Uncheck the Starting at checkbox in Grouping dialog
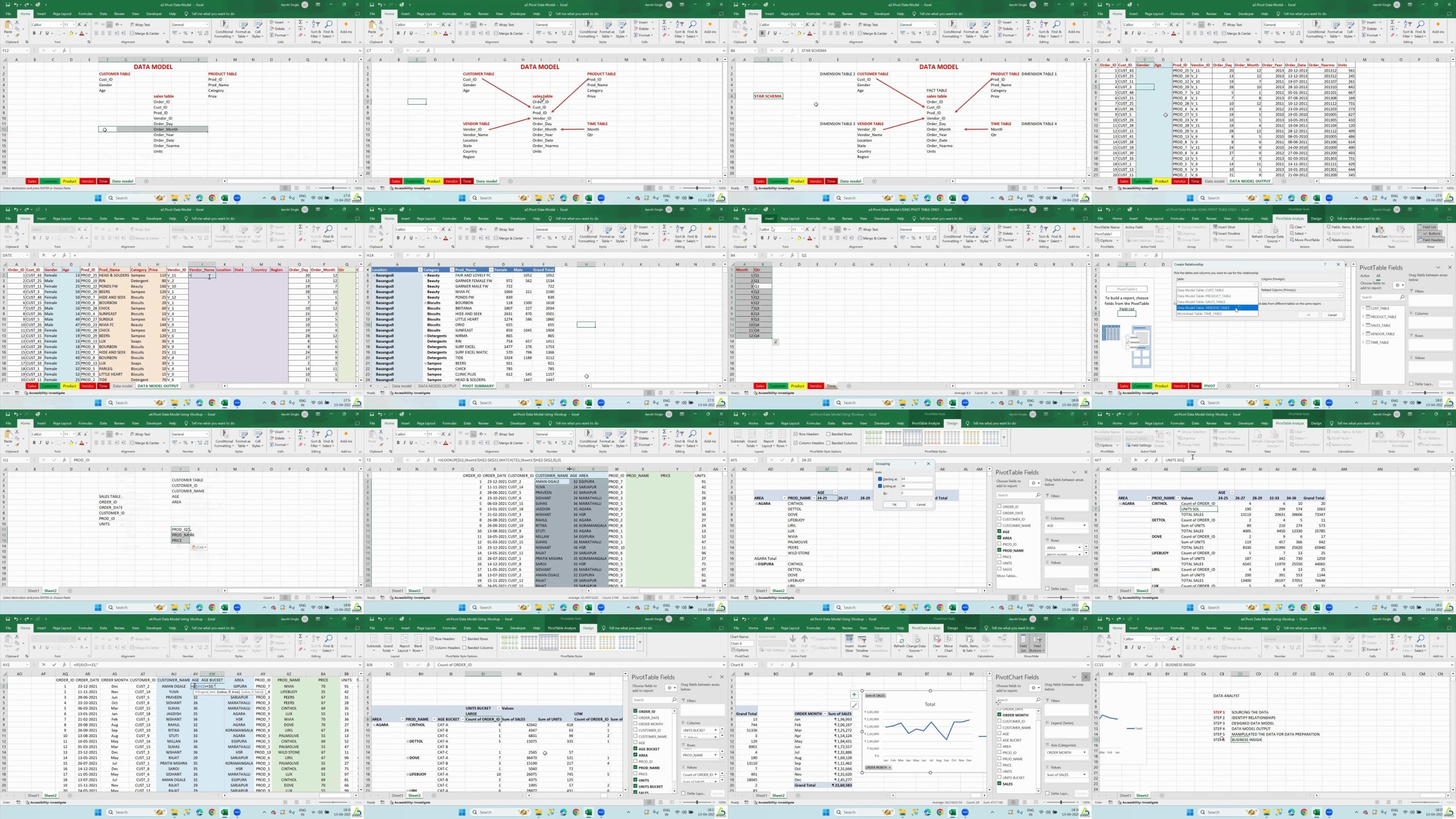This screenshot has width=1456, height=819. (880, 479)
